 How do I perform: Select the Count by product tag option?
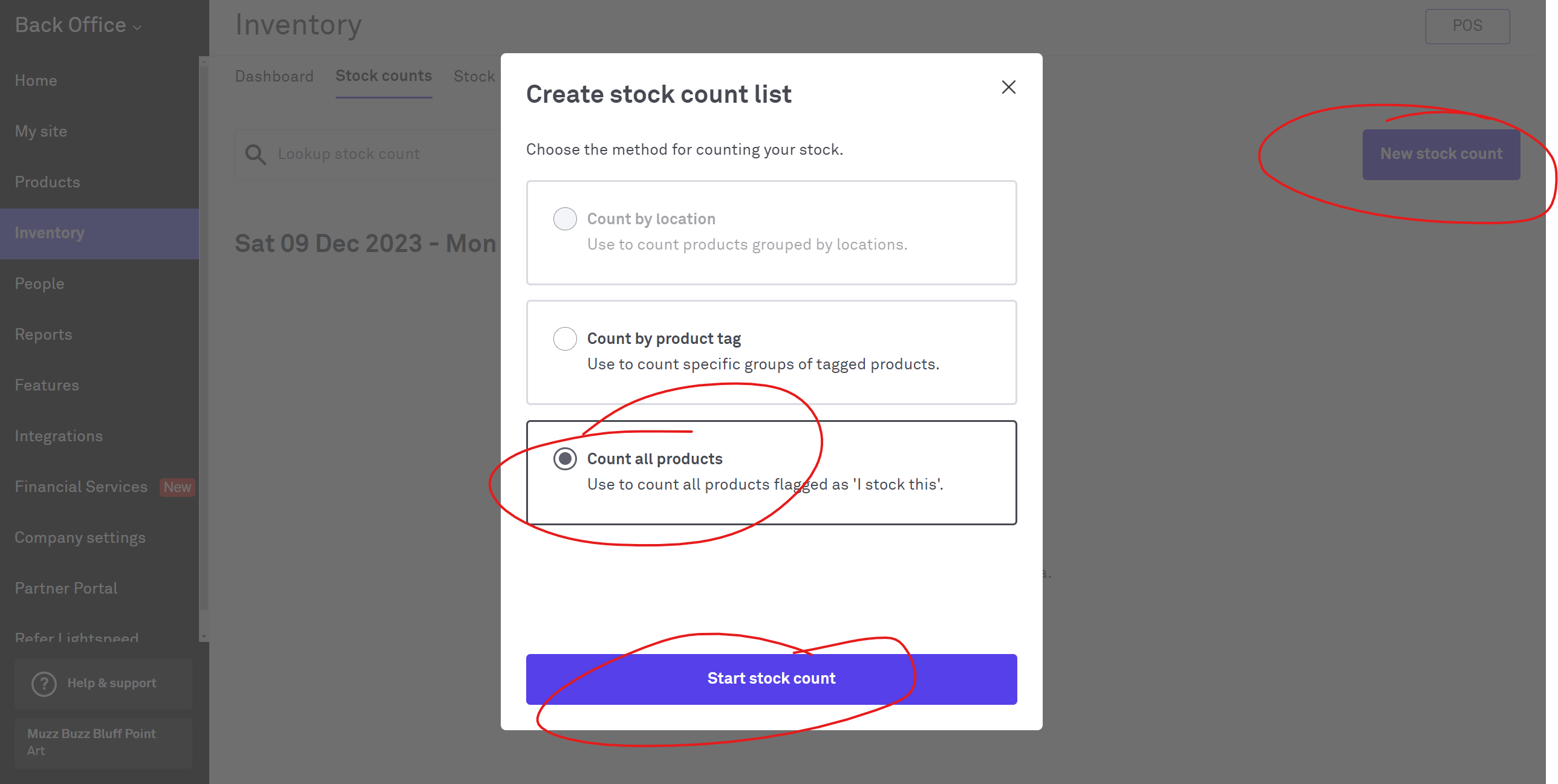pos(565,339)
